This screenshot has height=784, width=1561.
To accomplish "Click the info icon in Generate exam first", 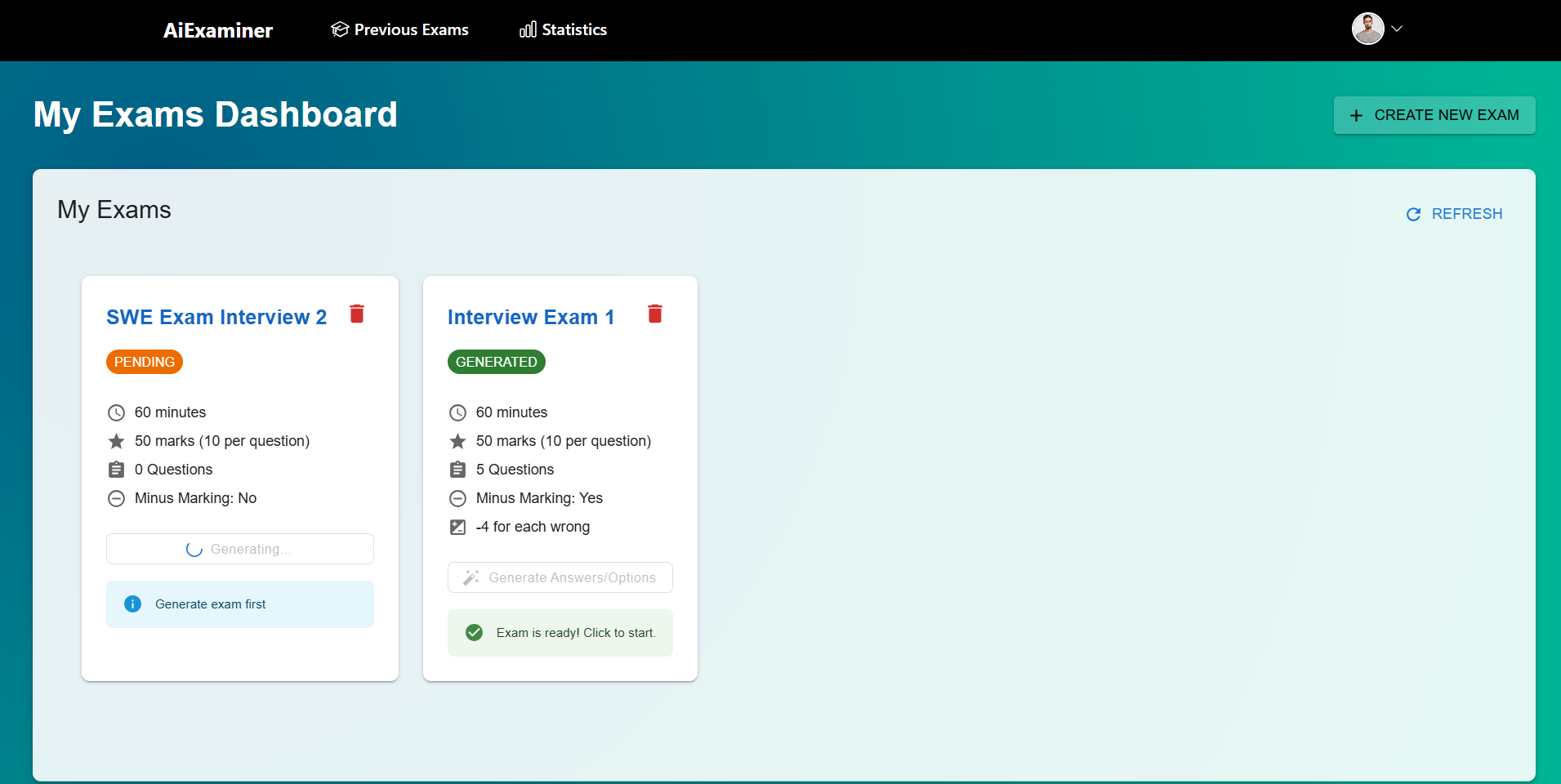I will tap(132, 604).
